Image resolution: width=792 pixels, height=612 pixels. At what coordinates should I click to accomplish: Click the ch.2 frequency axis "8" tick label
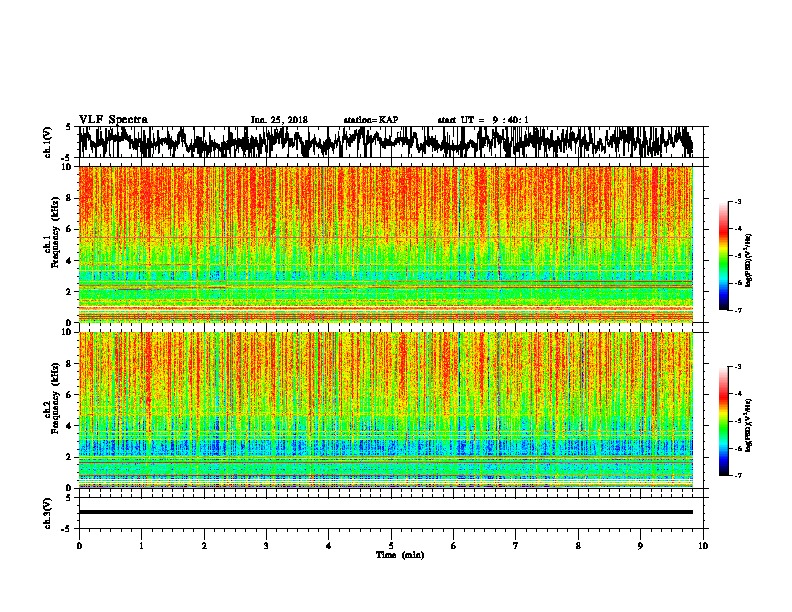click(x=70, y=364)
